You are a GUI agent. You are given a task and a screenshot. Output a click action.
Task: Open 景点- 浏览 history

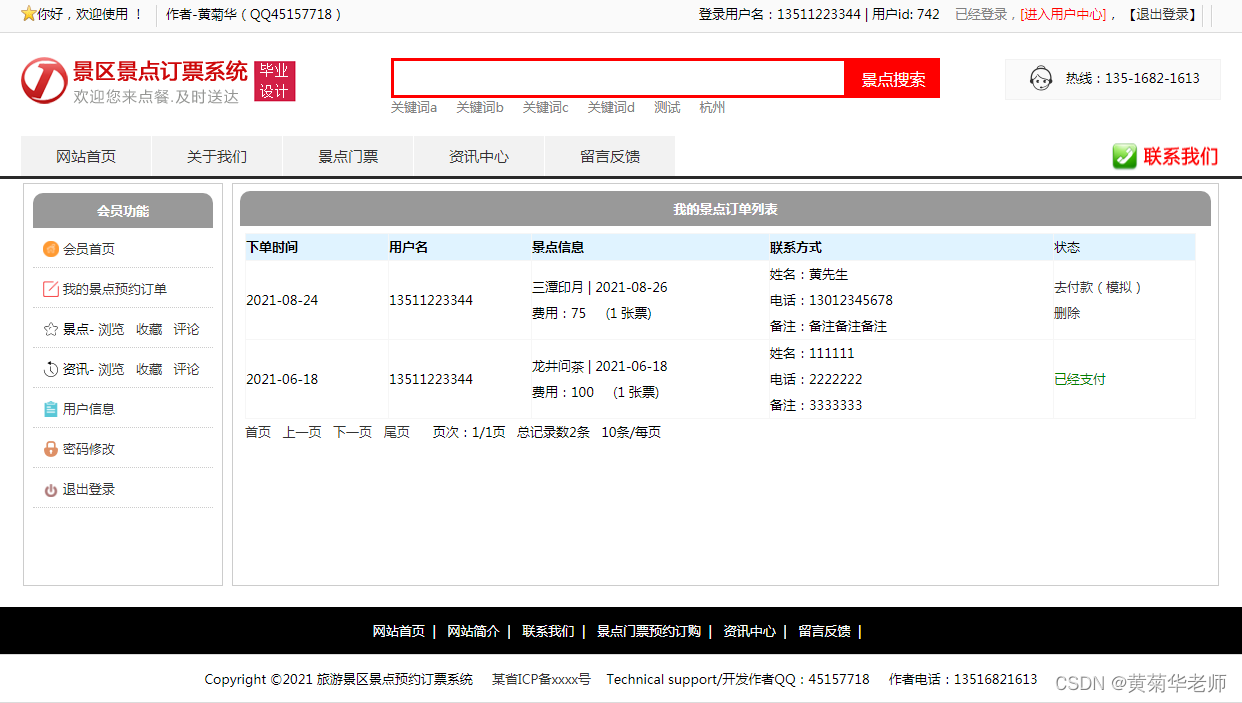(x=94, y=329)
